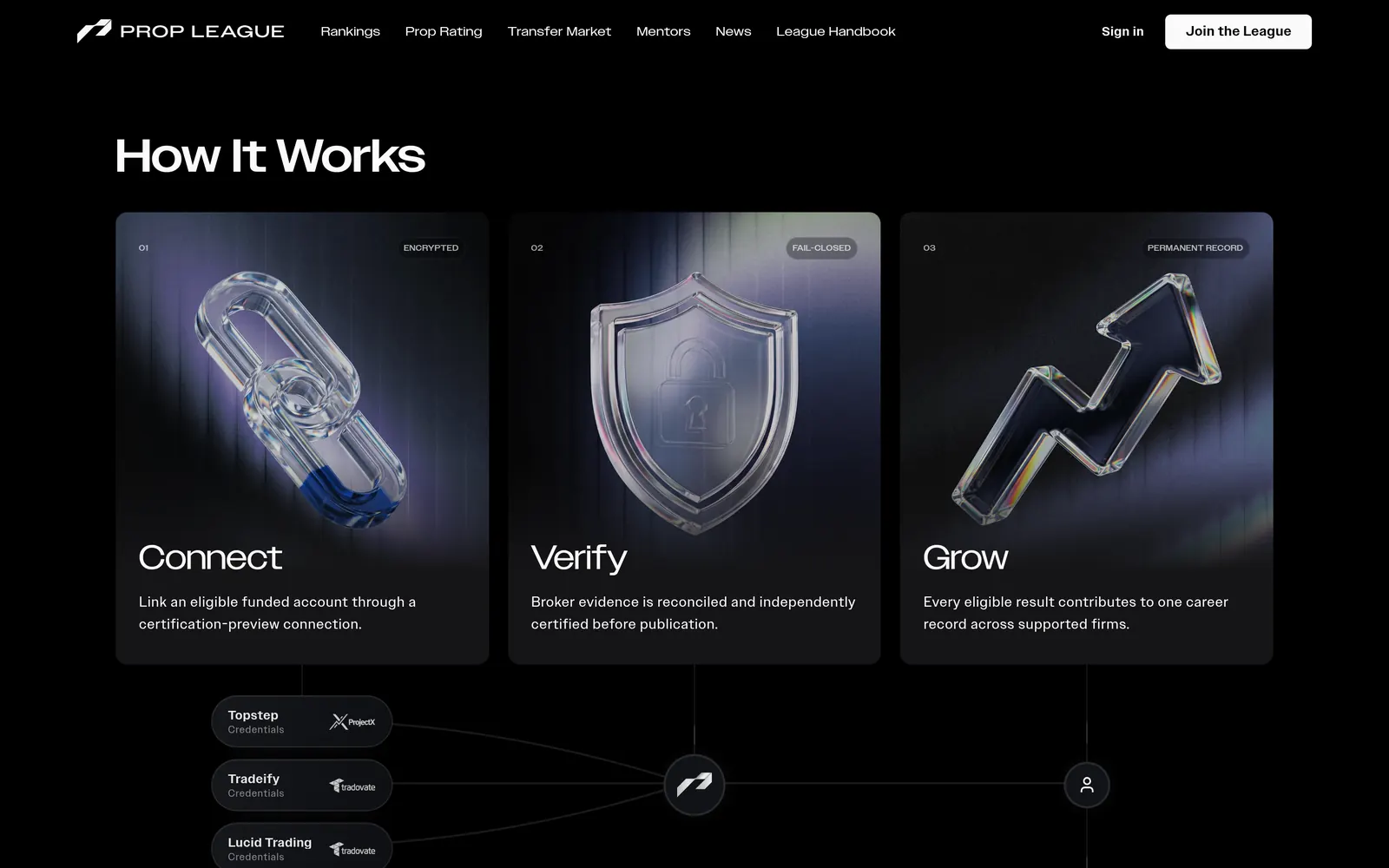Click text "Every eligible result contributes to one career"
1389x868 pixels.
[1076, 602]
